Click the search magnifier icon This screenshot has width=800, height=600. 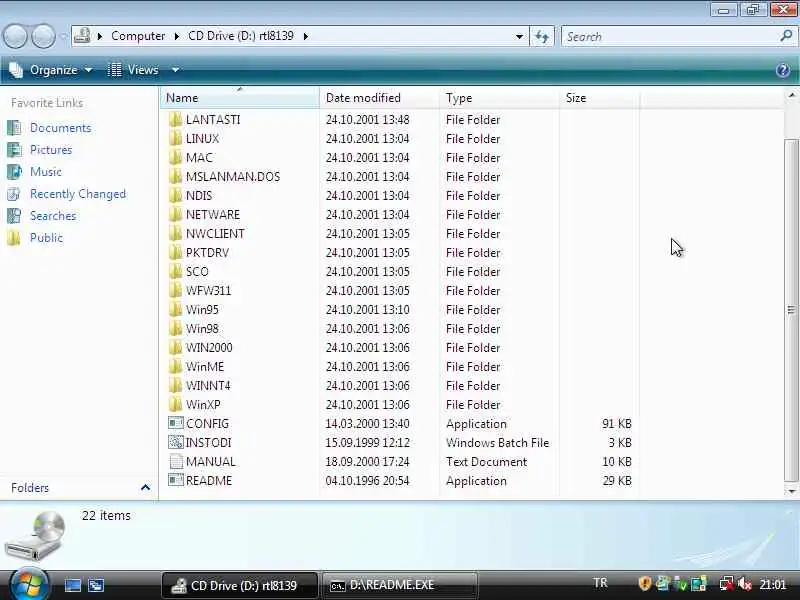coord(786,36)
